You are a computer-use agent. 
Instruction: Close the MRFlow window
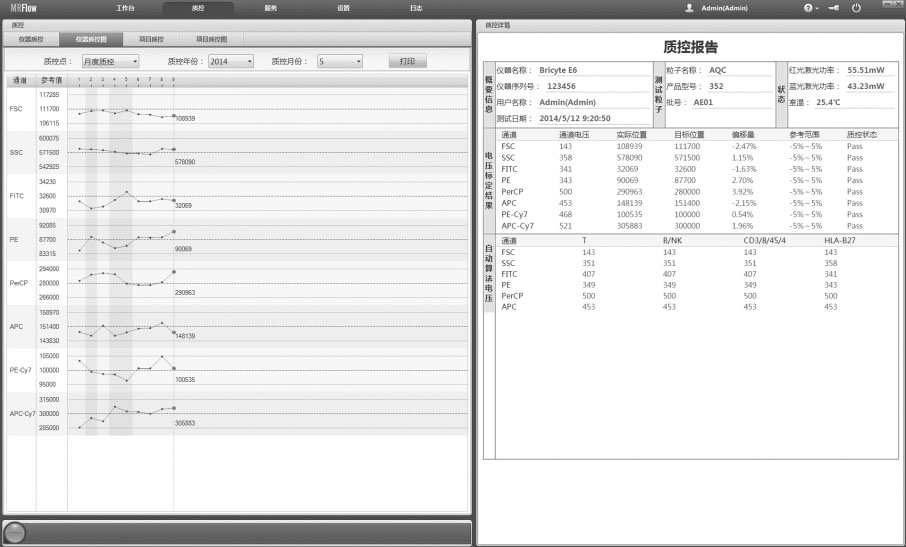(900, 3)
